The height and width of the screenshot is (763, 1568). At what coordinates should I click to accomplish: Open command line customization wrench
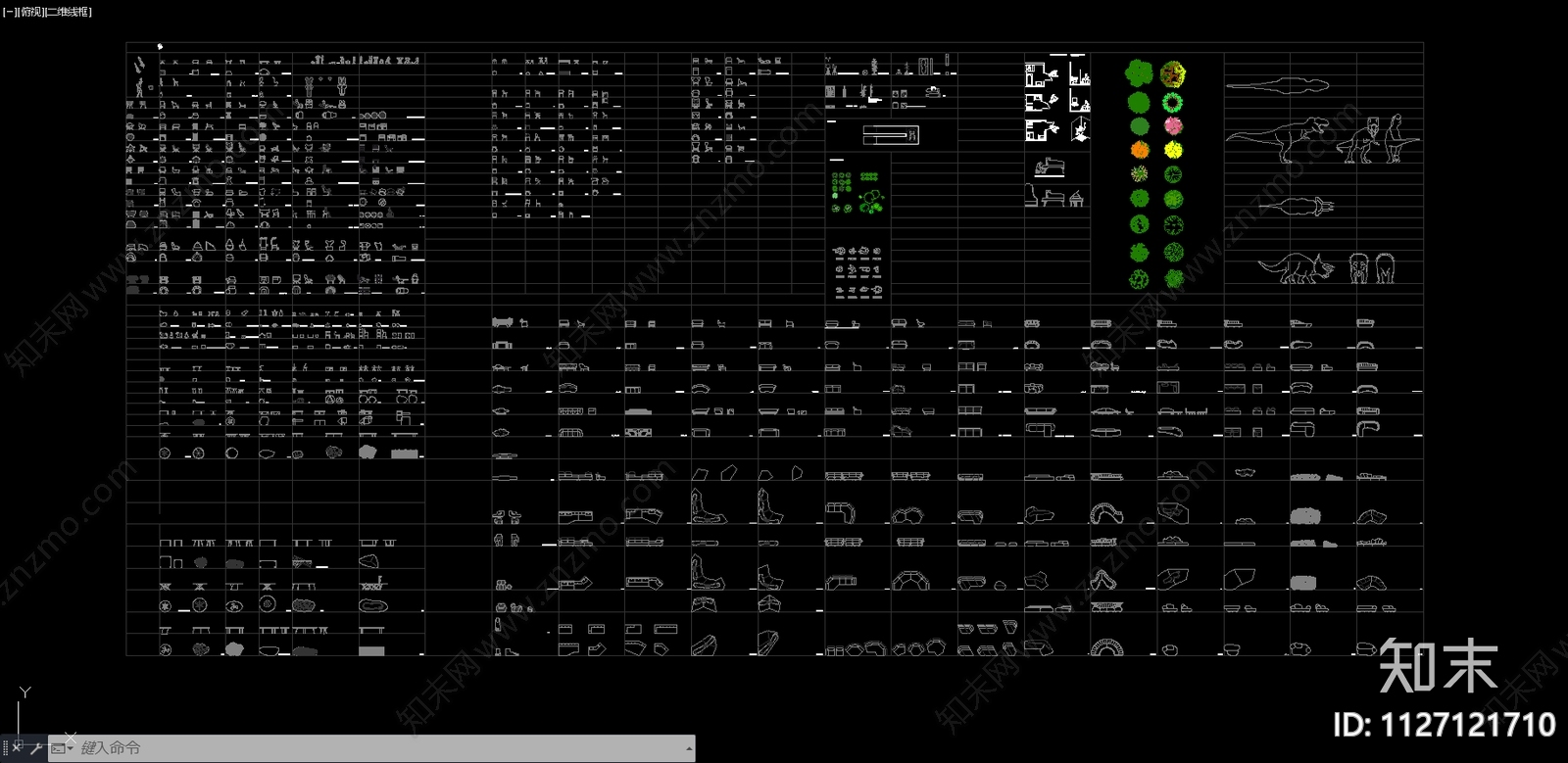[36, 748]
